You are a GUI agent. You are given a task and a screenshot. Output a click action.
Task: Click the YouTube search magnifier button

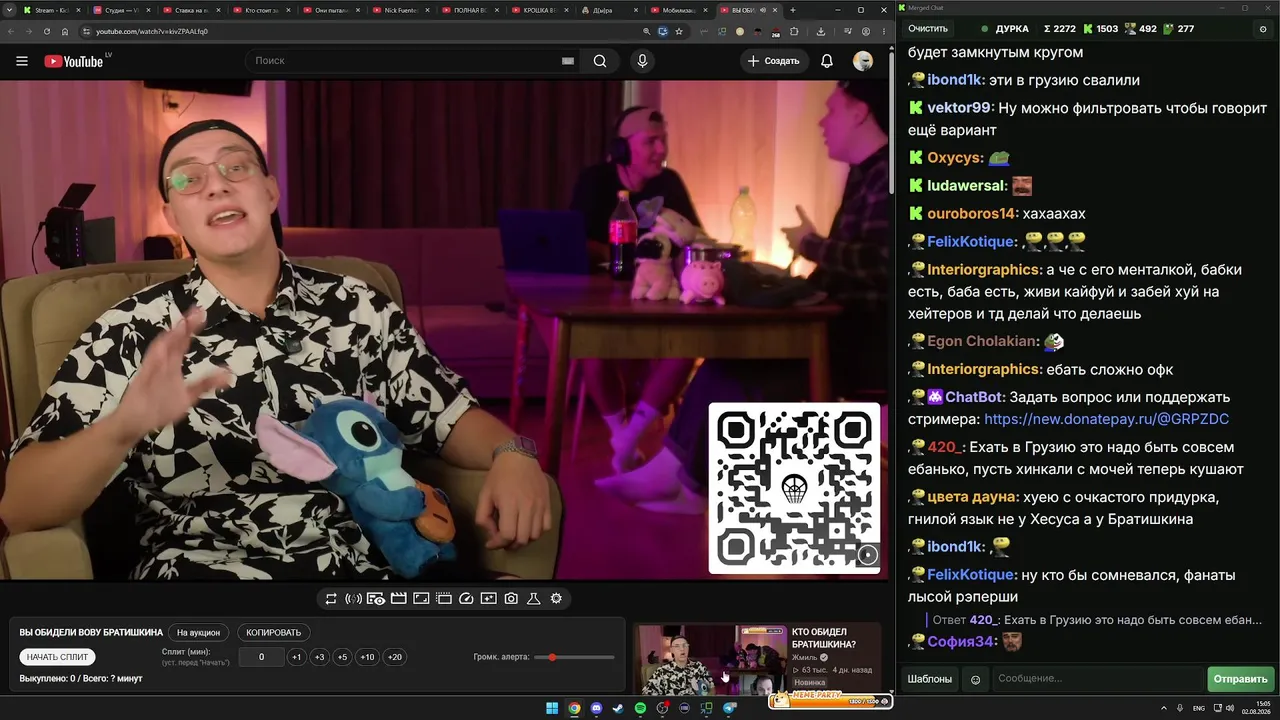(x=600, y=61)
